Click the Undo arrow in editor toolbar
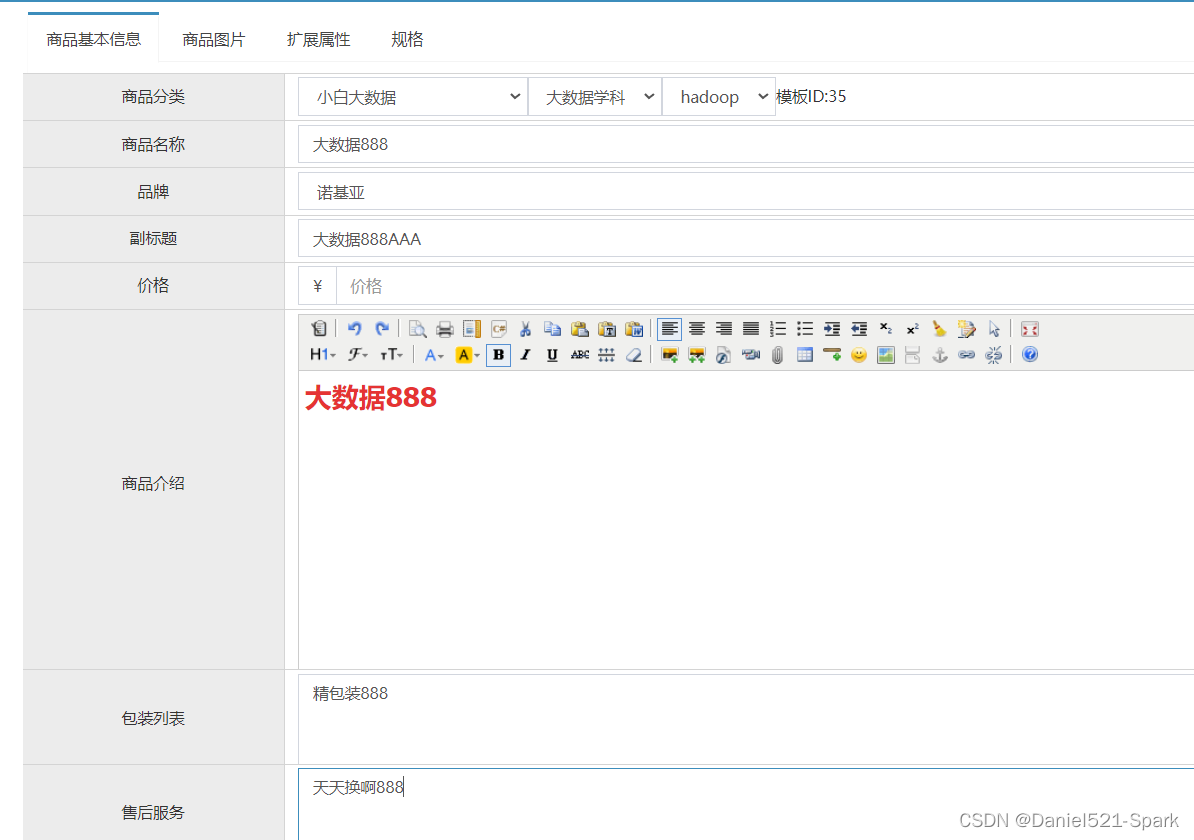 [354, 328]
